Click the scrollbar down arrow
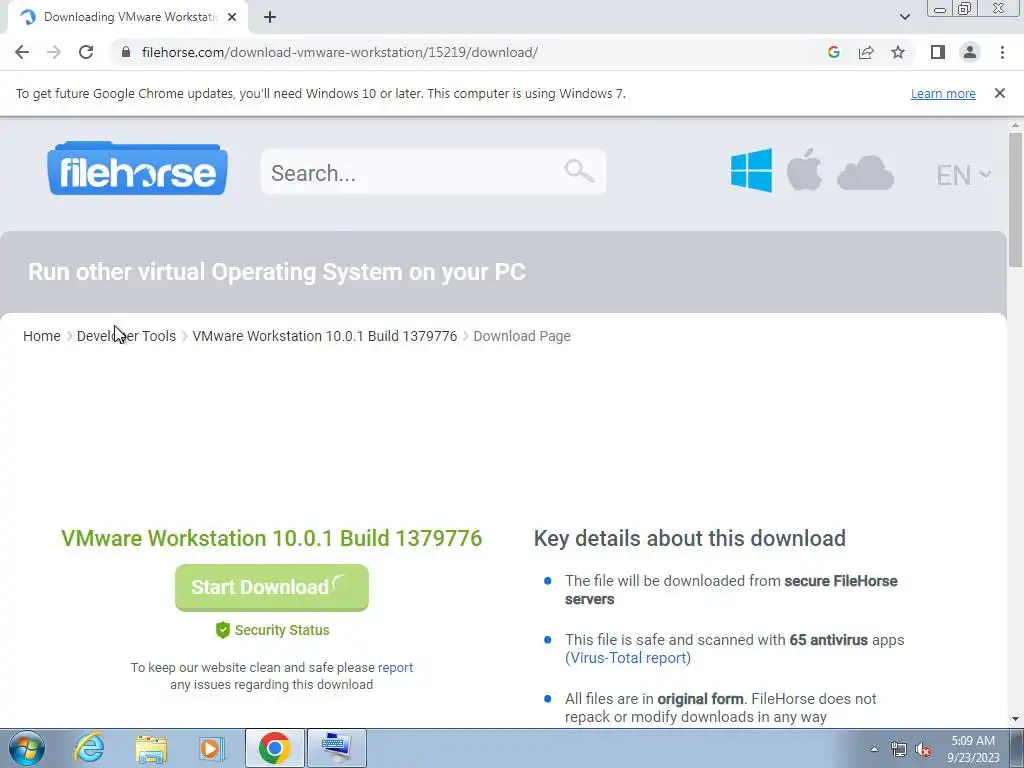The height and width of the screenshot is (768, 1024). tap(1015, 719)
